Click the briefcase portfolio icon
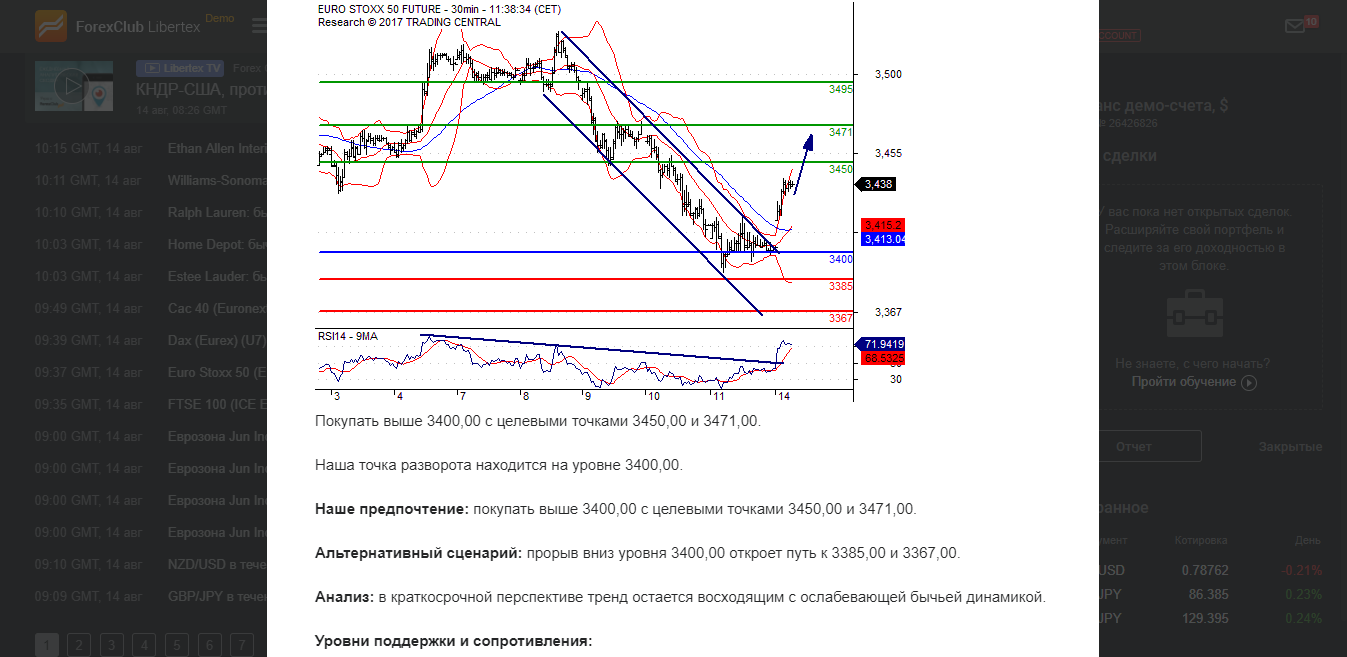Viewport: 1347px width, 657px height. click(1197, 316)
